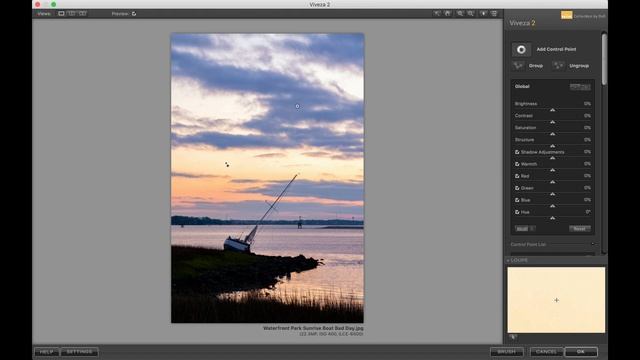This screenshot has width=640, height=360.
Task: Click the zoom out magnifier icon
Action: tap(471, 13)
